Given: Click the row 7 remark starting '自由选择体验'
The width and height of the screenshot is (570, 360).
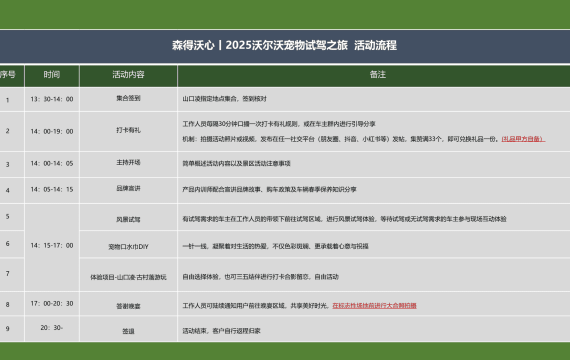Looking at the screenshot, I should coord(260,277).
